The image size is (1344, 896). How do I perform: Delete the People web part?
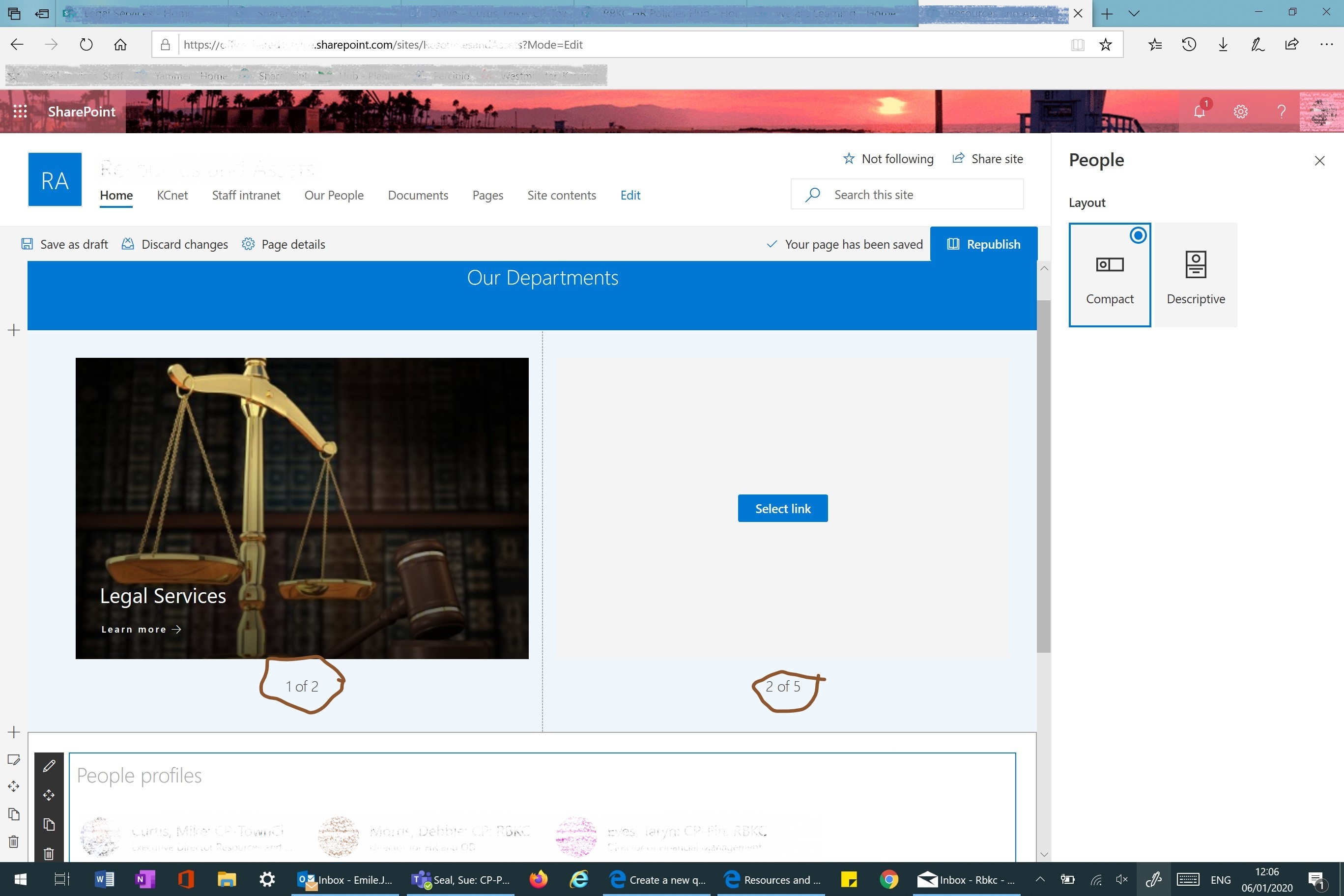pyautogui.click(x=49, y=853)
